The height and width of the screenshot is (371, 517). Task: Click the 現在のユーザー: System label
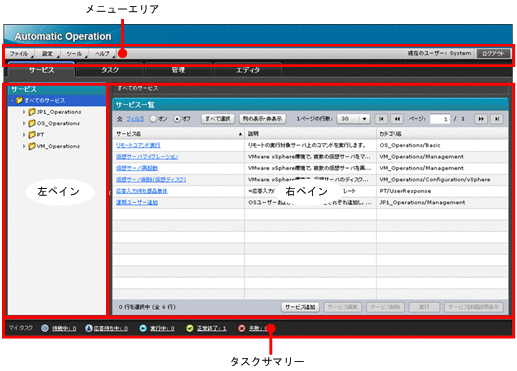439,53
